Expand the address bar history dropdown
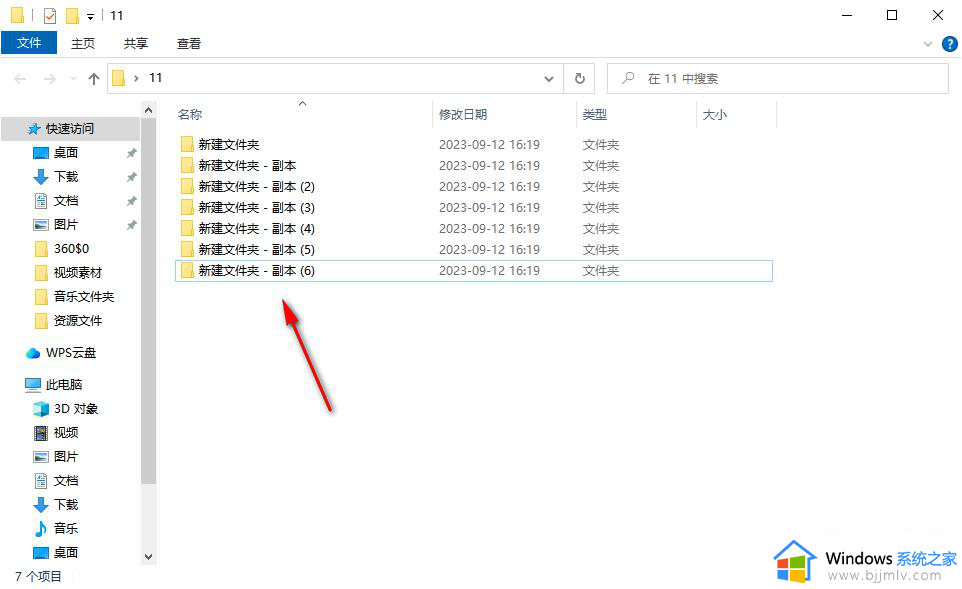The image size is (962, 589). coord(549,79)
